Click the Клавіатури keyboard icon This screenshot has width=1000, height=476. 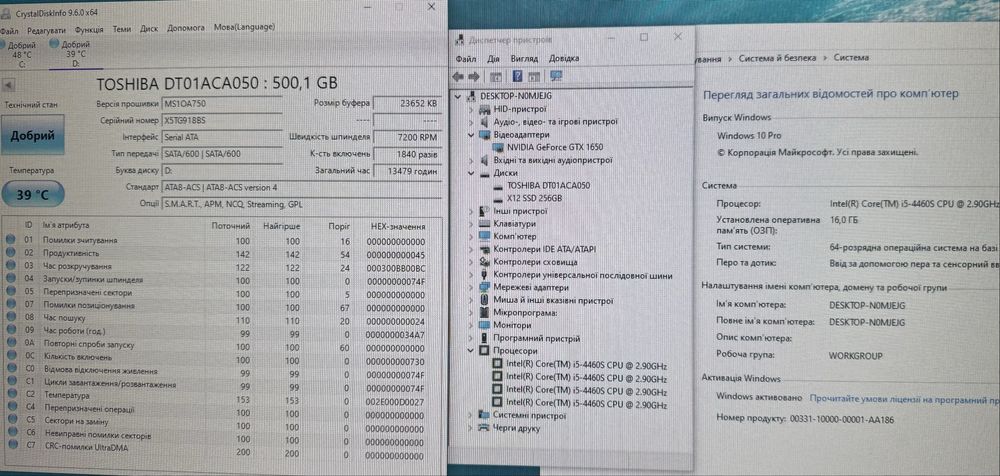click(x=486, y=224)
